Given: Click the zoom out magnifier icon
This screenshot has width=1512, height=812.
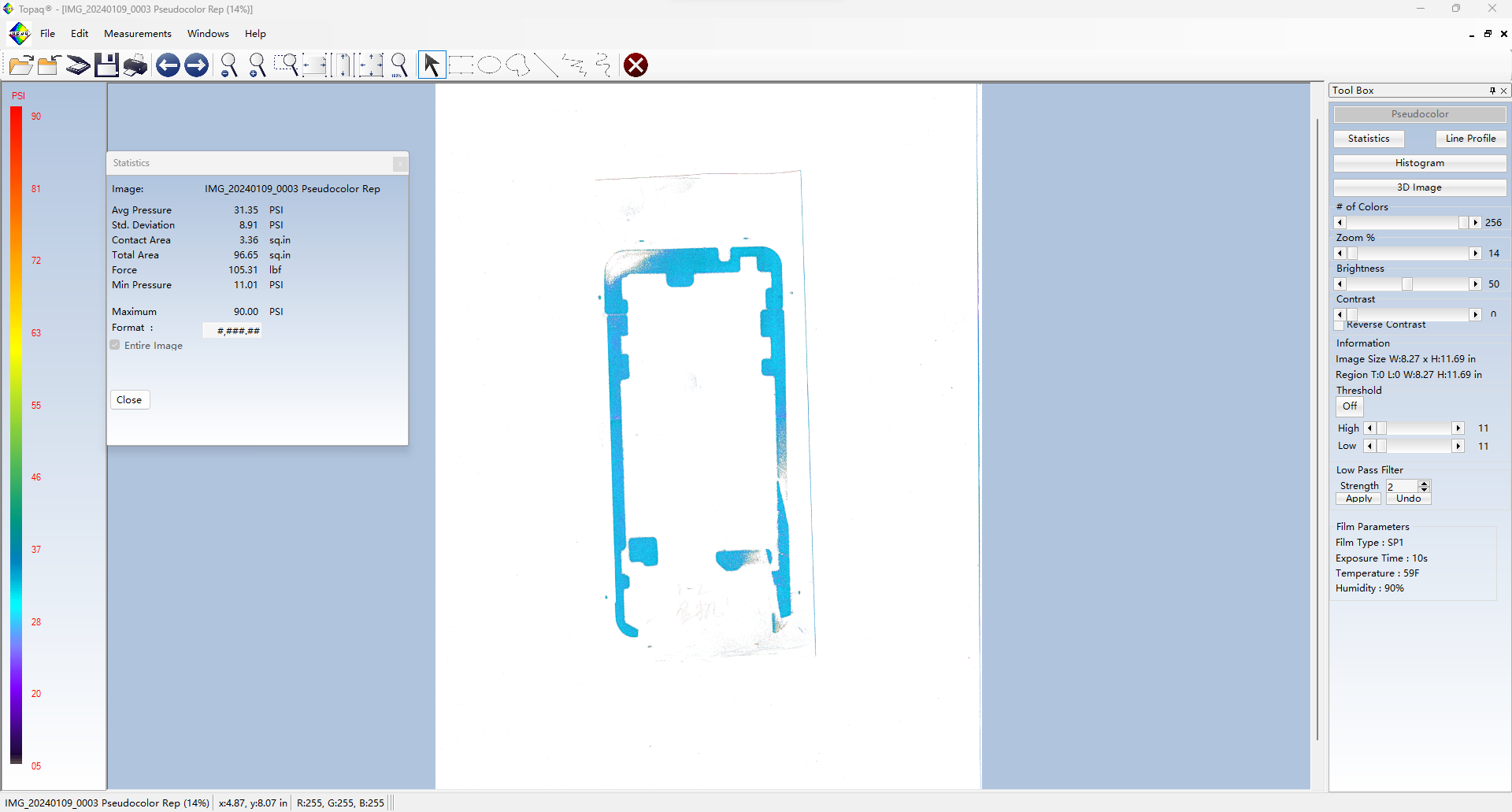Looking at the screenshot, I should click(x=228, y=65).
